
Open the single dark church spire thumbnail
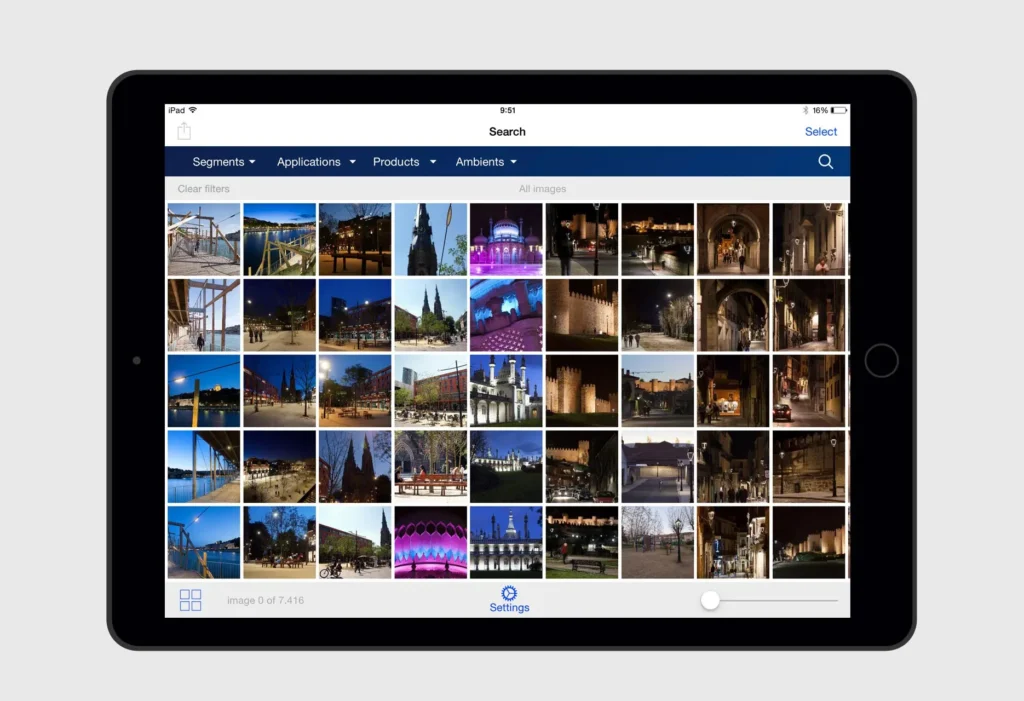[x=430, y=239]
